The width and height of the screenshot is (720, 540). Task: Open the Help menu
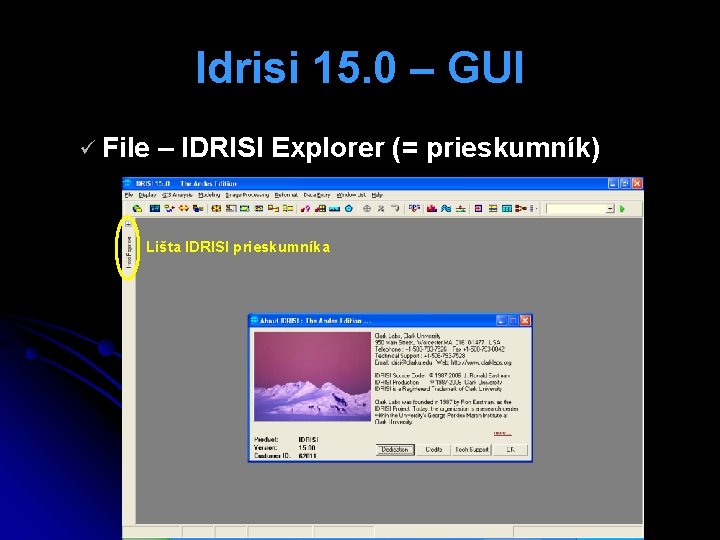tap(377, 195)
